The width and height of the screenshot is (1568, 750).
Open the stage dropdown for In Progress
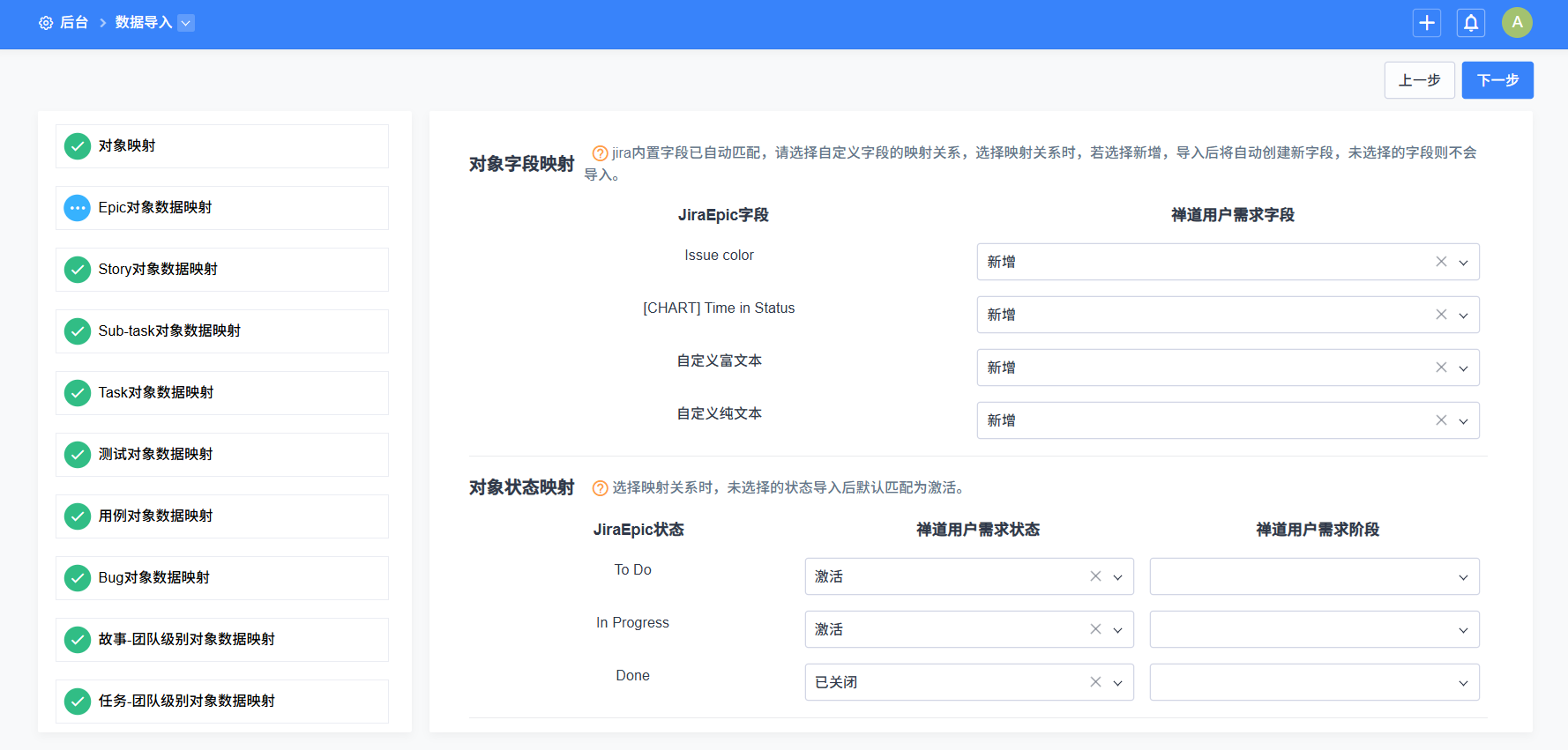click(1314, 629)
